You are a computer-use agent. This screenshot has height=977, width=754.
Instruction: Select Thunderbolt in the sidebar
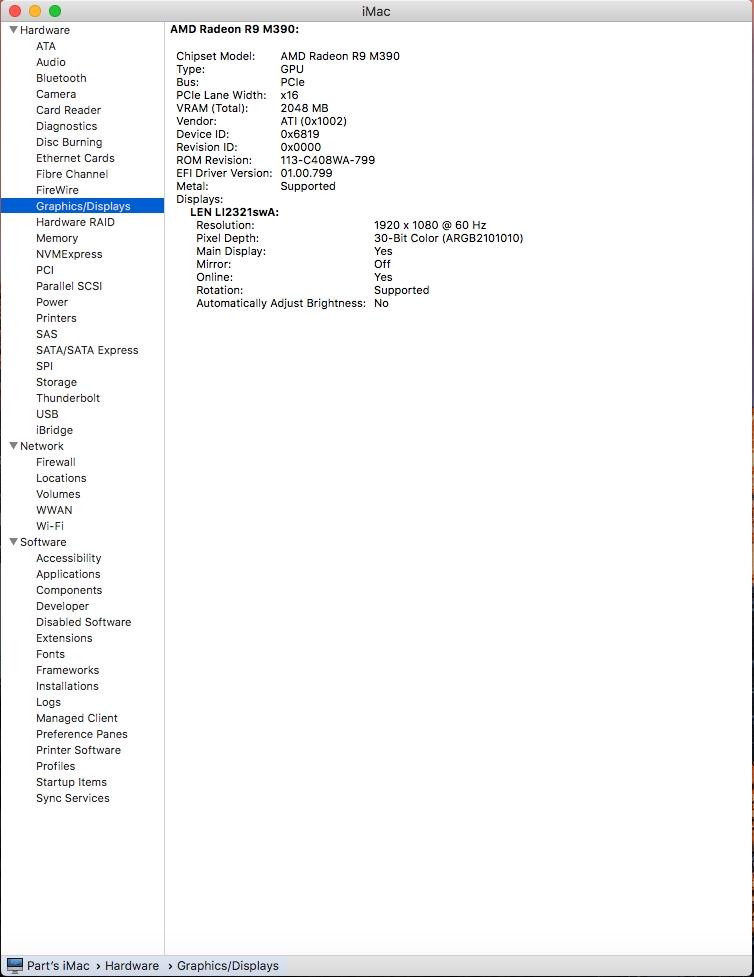point(68,398)
